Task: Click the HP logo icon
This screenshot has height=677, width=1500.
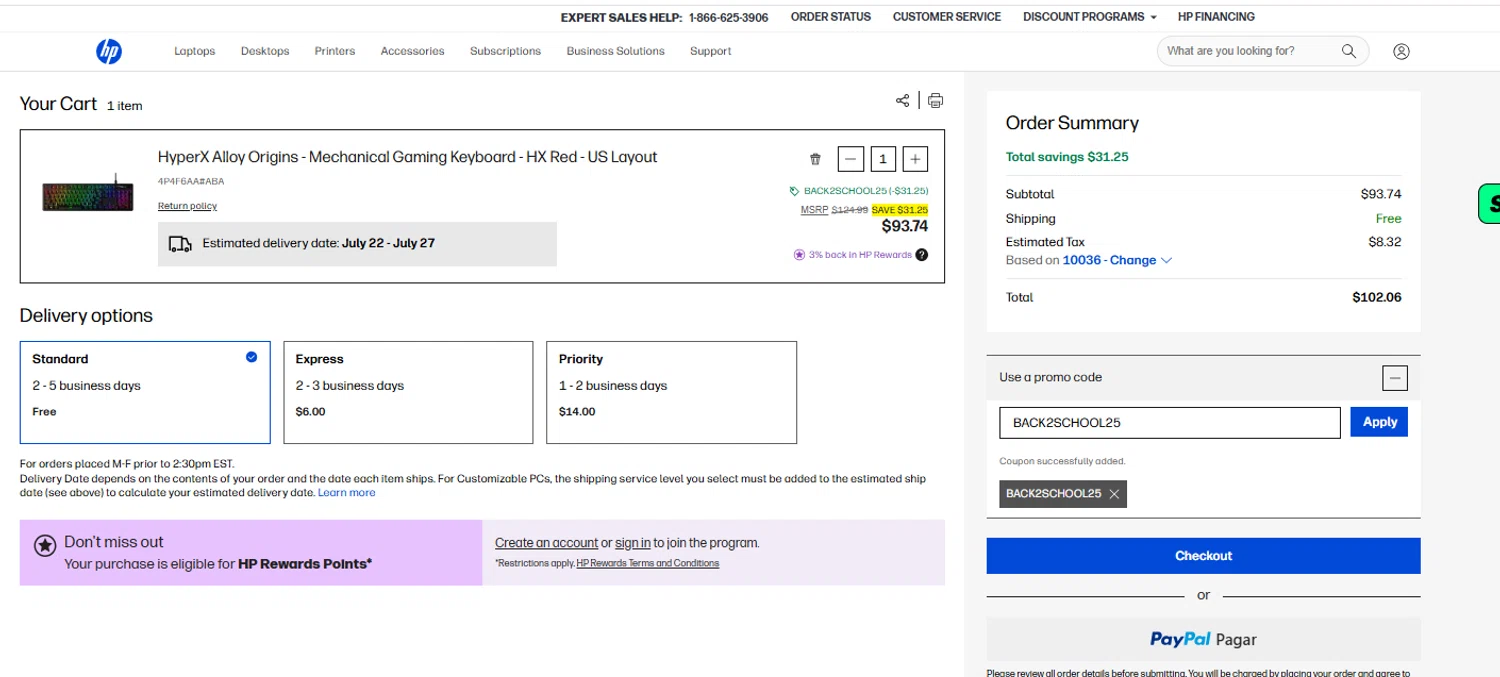Action: tap(109, 51)
